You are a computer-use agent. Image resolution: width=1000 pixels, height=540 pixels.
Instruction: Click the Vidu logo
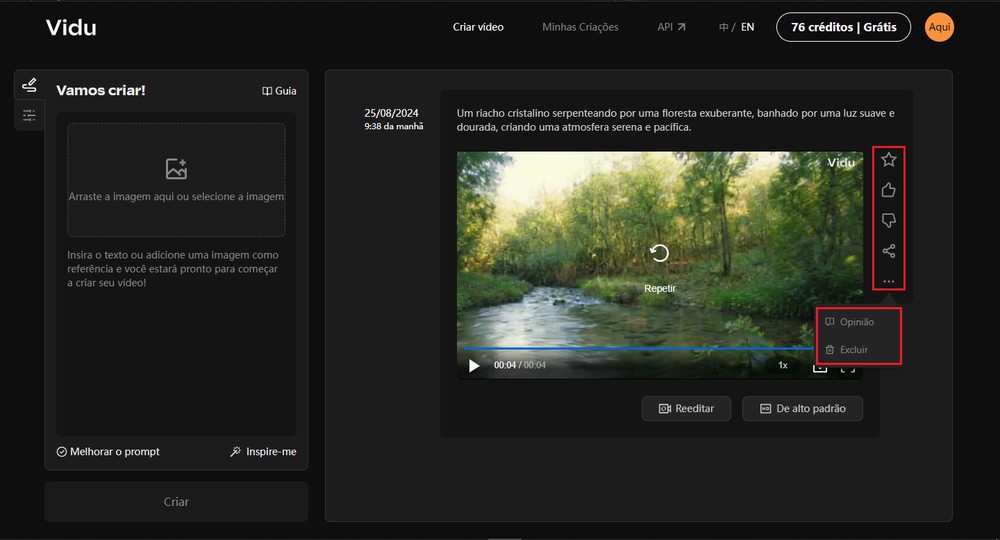[71, 27]
